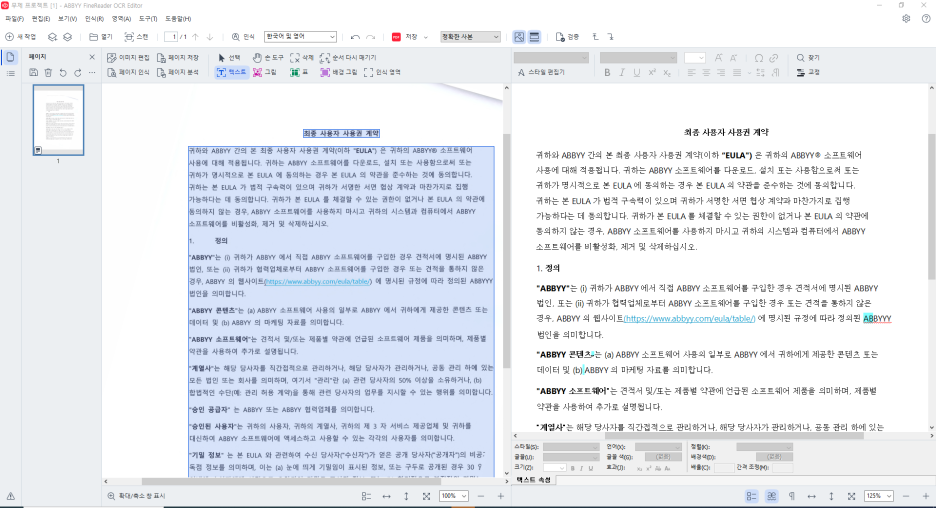Click the page number input field

[171, 37]
